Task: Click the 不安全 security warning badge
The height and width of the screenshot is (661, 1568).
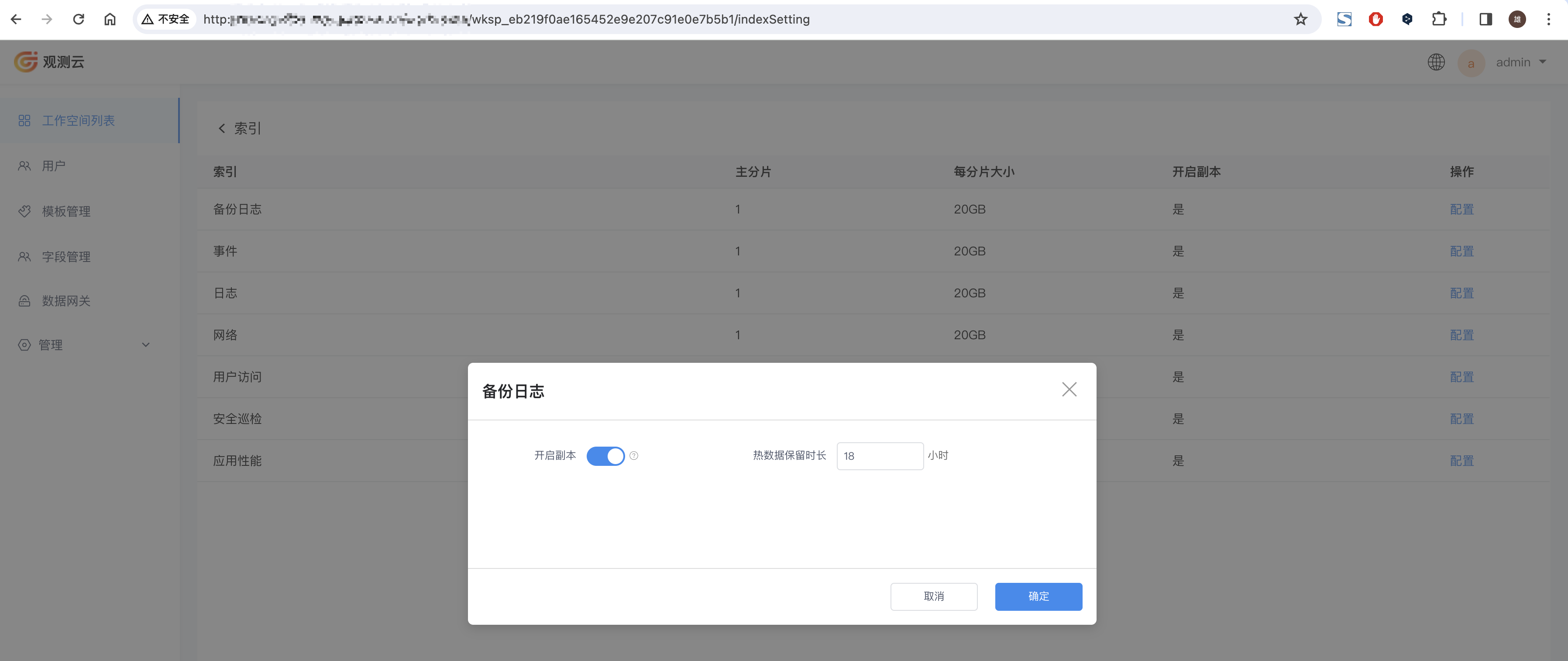Action: 165,20
